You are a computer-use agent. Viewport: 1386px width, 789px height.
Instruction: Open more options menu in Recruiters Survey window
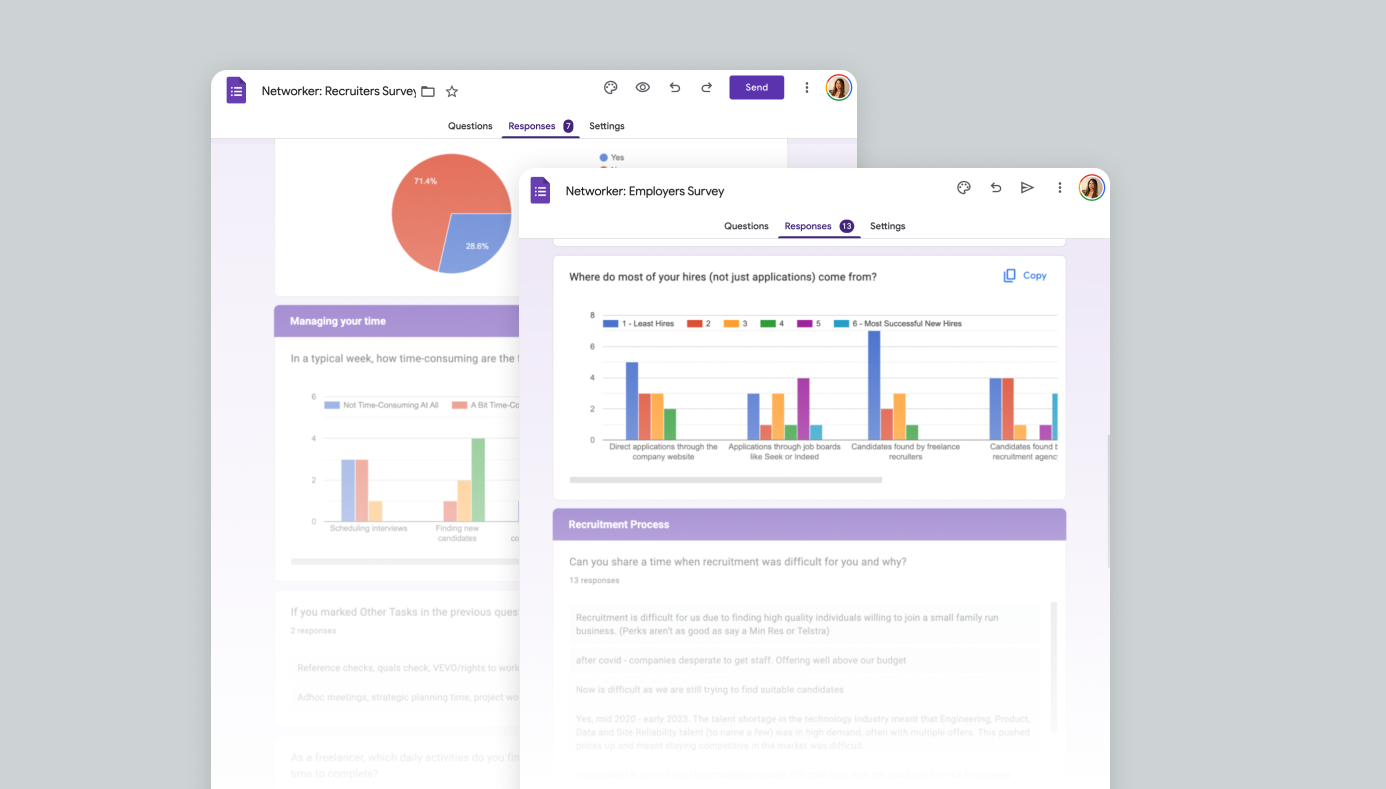pyautogui.click(x=807, y=88)
